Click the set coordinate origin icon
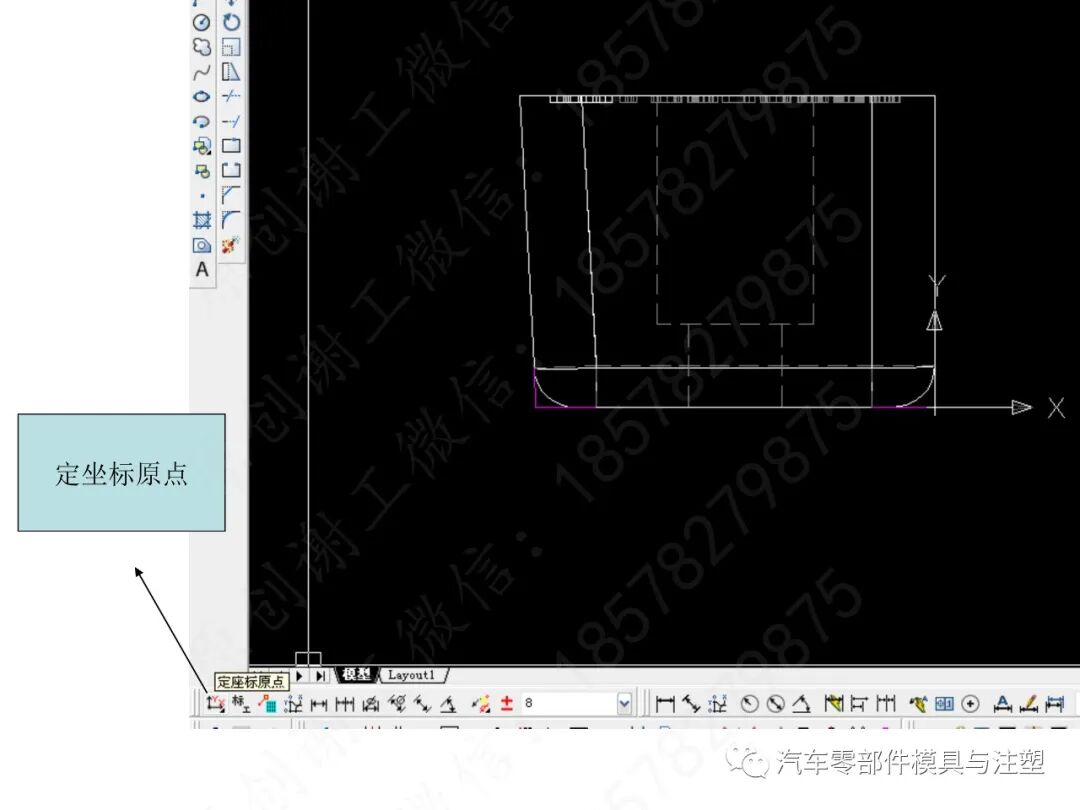The width and height of the screenshot is (1080, 810). (216, 703)
